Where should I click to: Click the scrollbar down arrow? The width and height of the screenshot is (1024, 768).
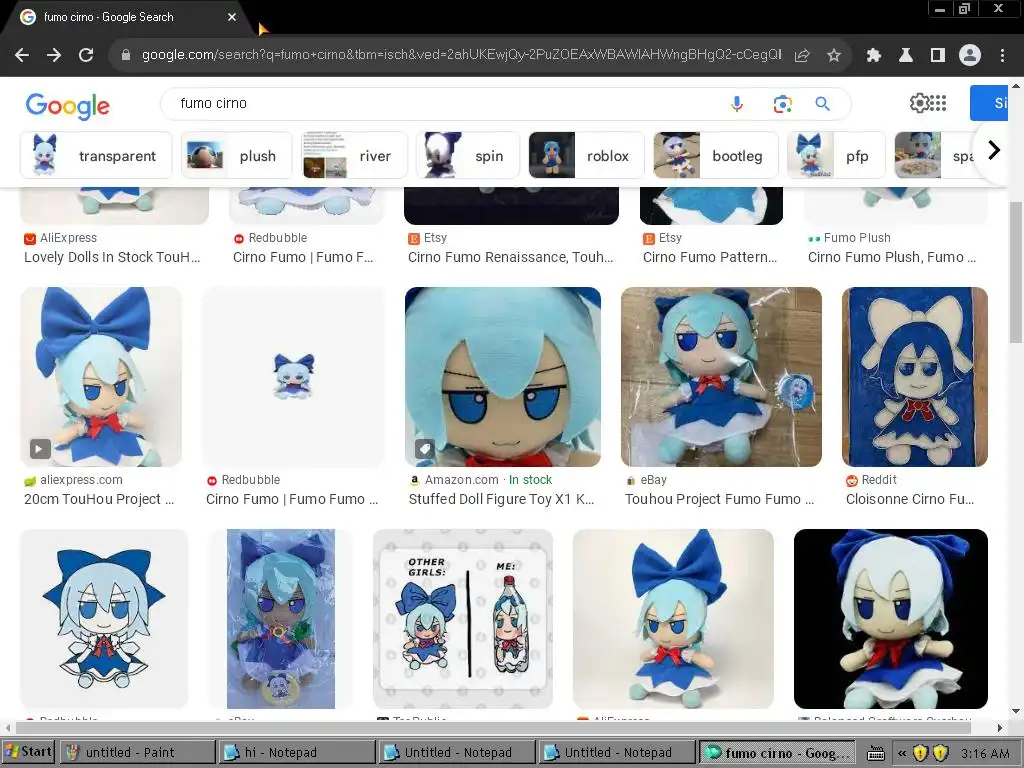[x=1016, y=711]
